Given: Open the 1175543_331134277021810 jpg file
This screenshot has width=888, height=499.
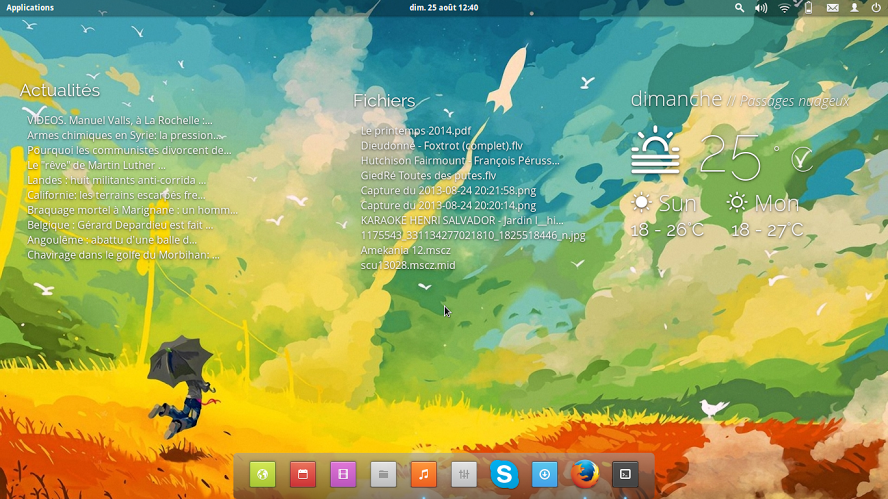Looking at the screenshot, I should click(473, 235).
